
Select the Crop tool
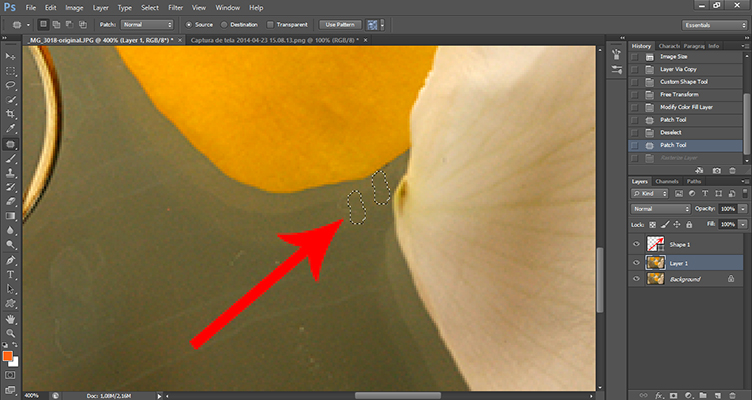click(x=11, y=115)
